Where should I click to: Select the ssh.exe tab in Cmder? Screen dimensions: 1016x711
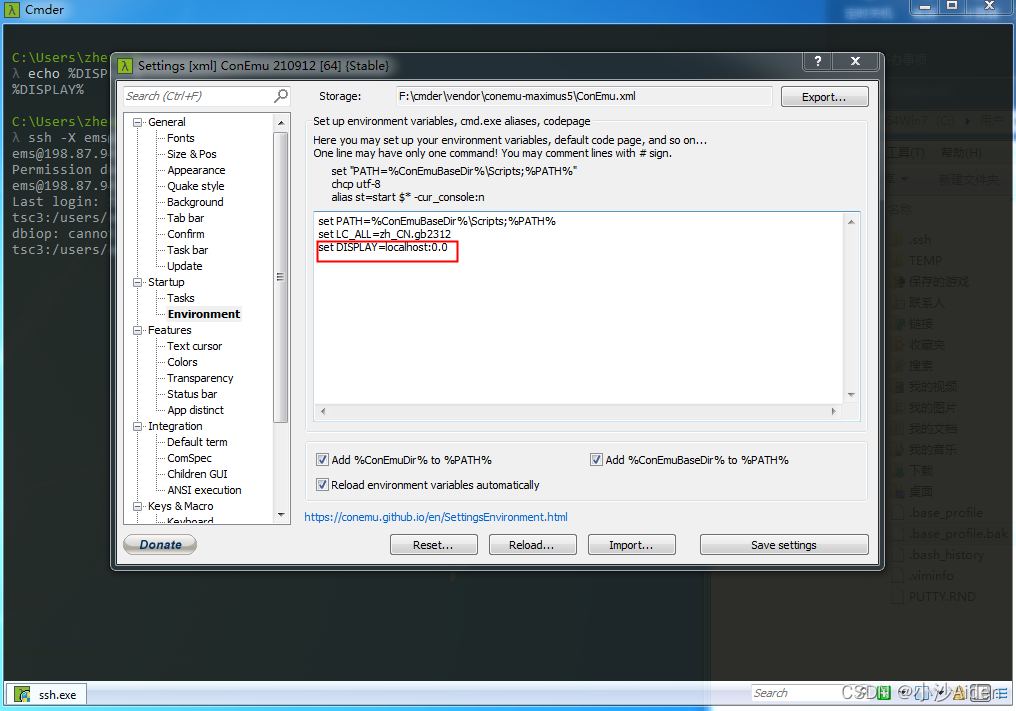click(47, 694)
